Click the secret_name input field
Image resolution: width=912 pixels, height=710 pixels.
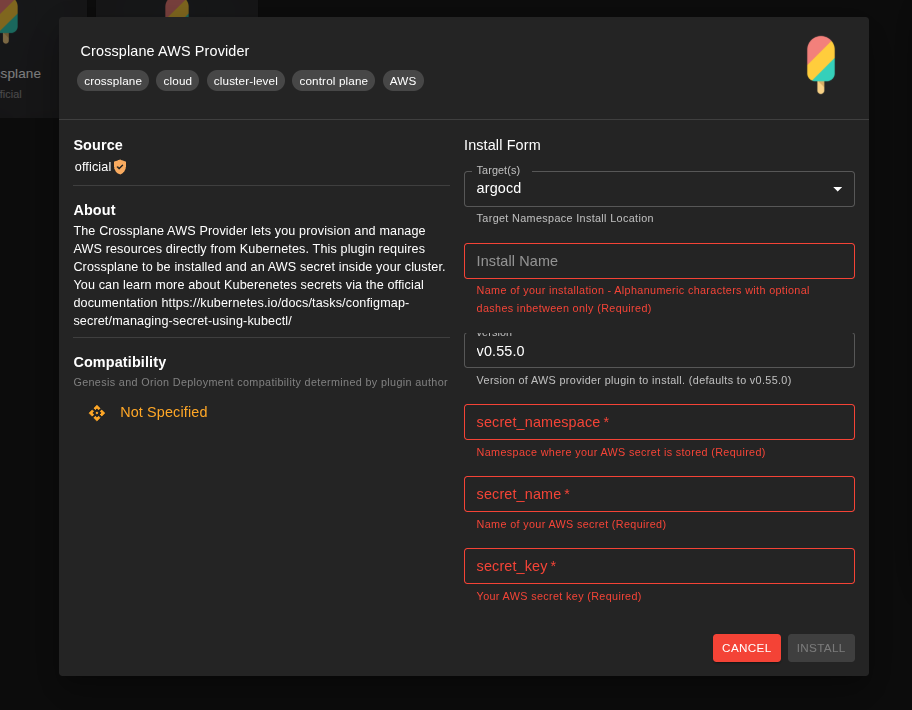click(659, 493)
